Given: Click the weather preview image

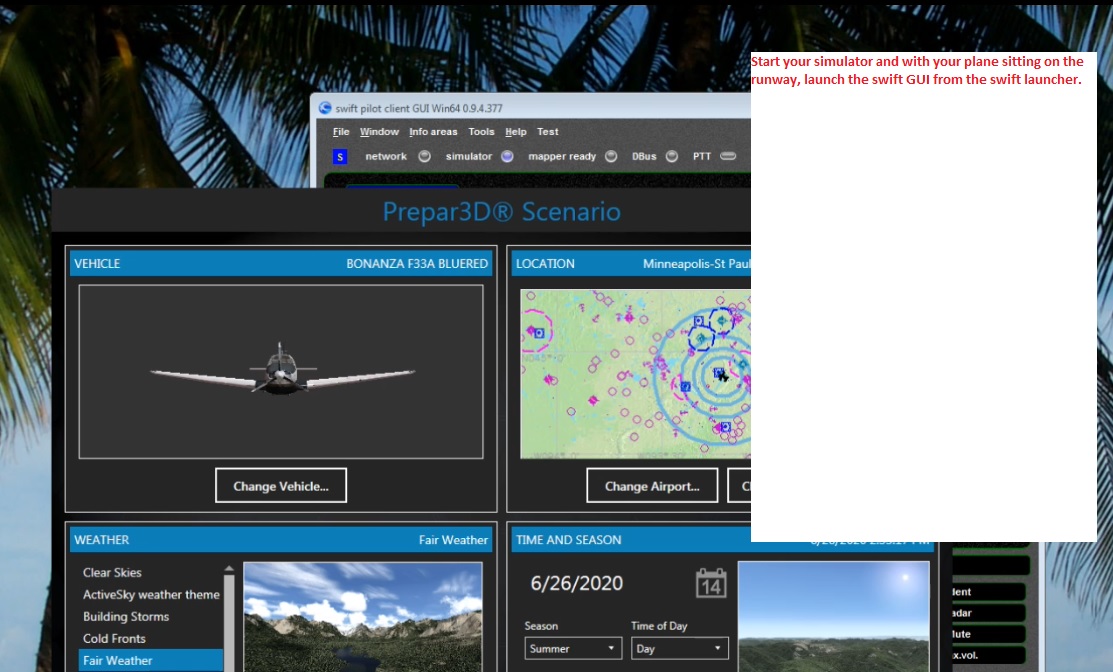Looking at the screenshot, I should tap(363, 617).
